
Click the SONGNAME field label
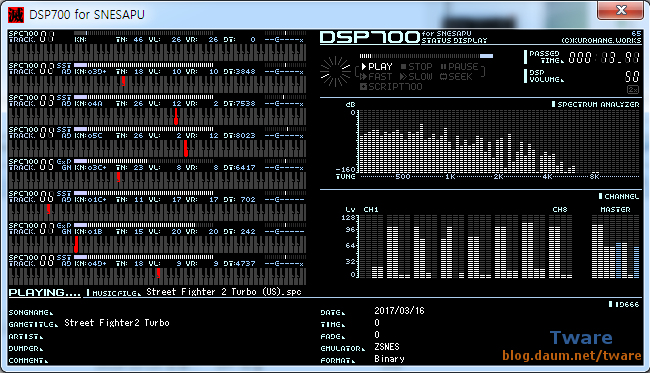31,312
